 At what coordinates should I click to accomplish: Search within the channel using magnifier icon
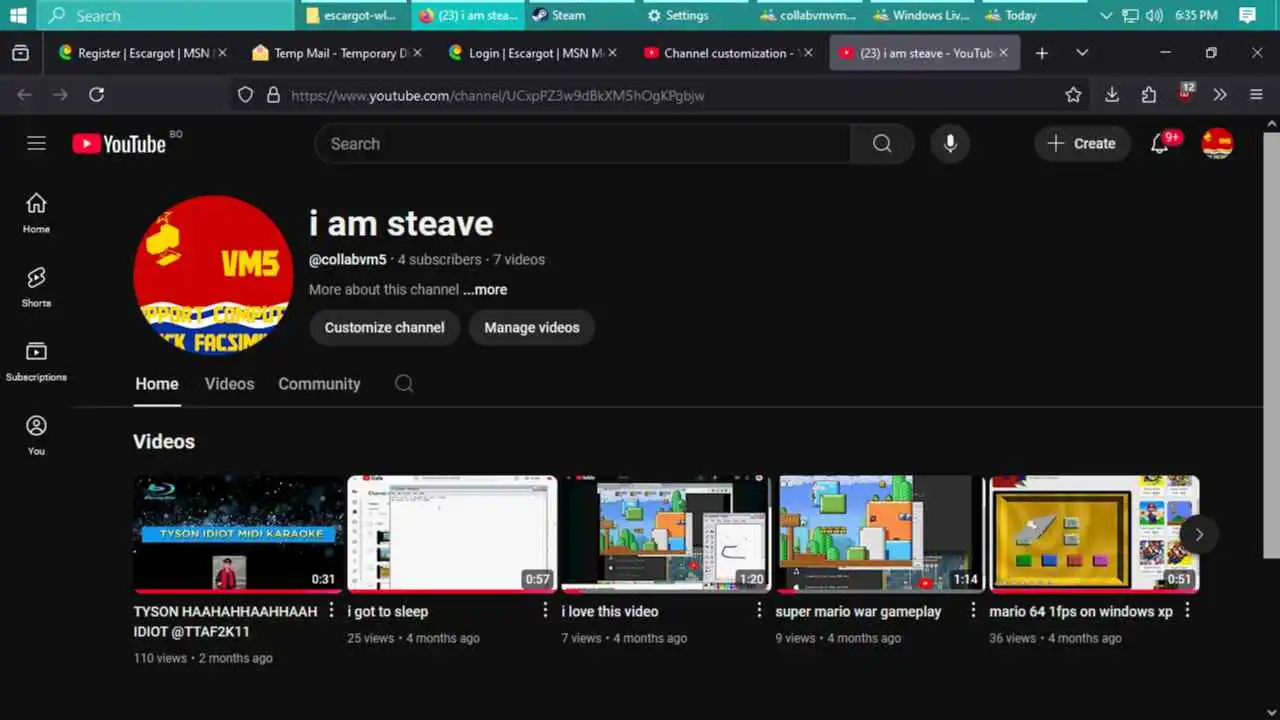404,384
